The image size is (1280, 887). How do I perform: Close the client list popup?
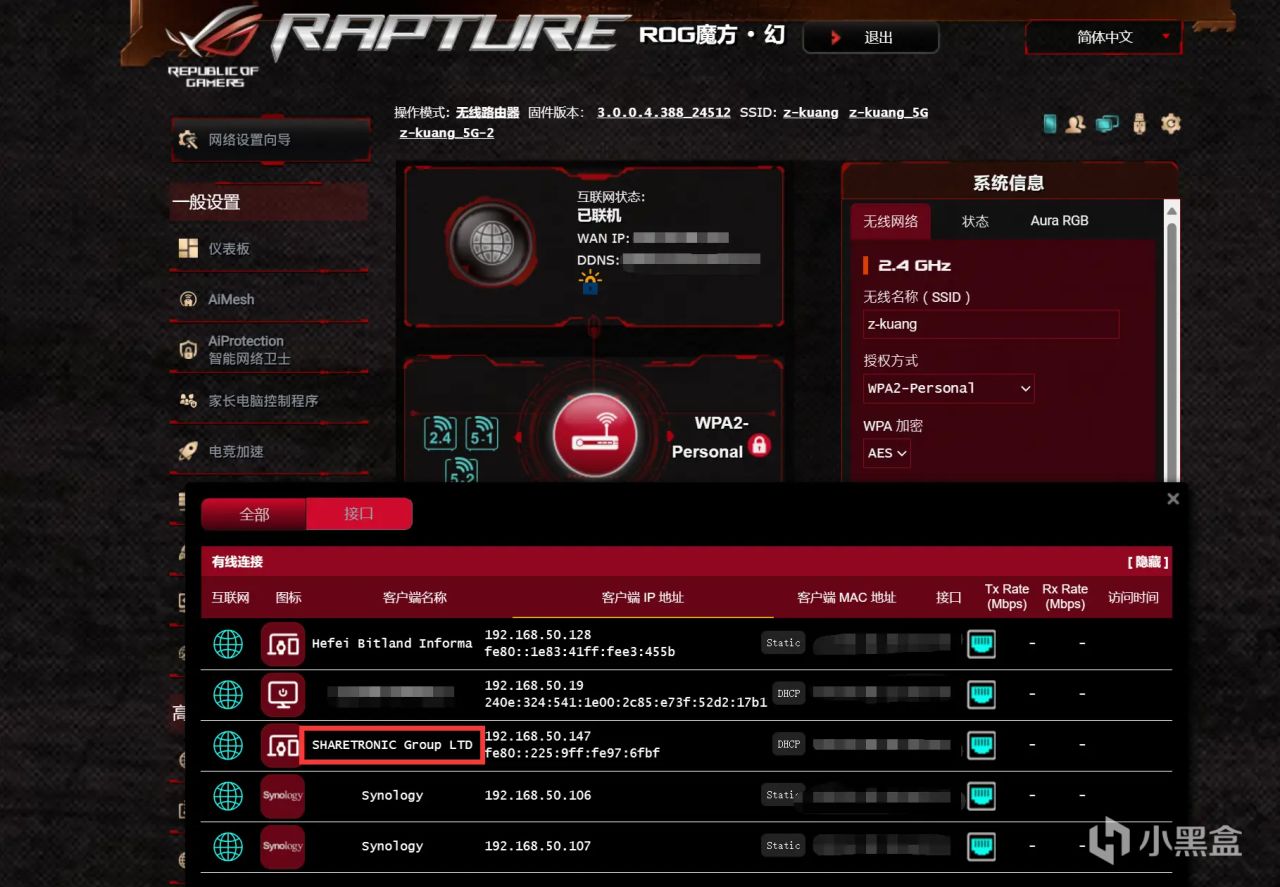pyautogui.click(x=1173, y=498)
